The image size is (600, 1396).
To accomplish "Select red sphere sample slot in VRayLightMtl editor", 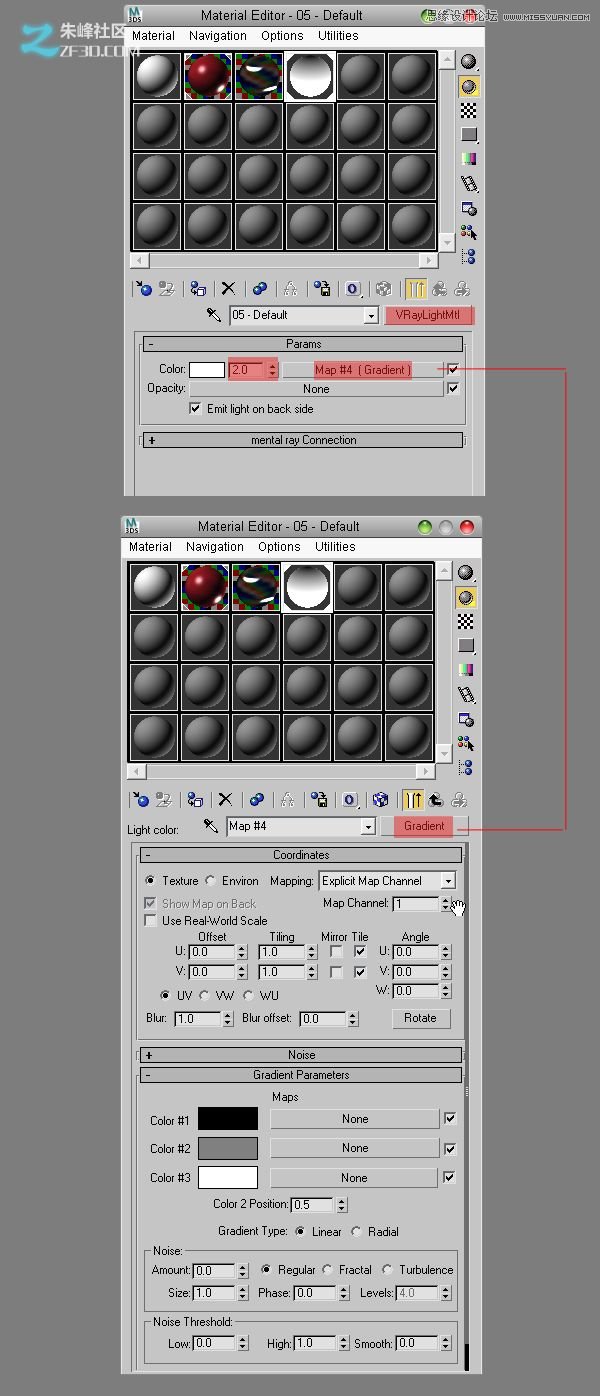I will pos(209,76).
